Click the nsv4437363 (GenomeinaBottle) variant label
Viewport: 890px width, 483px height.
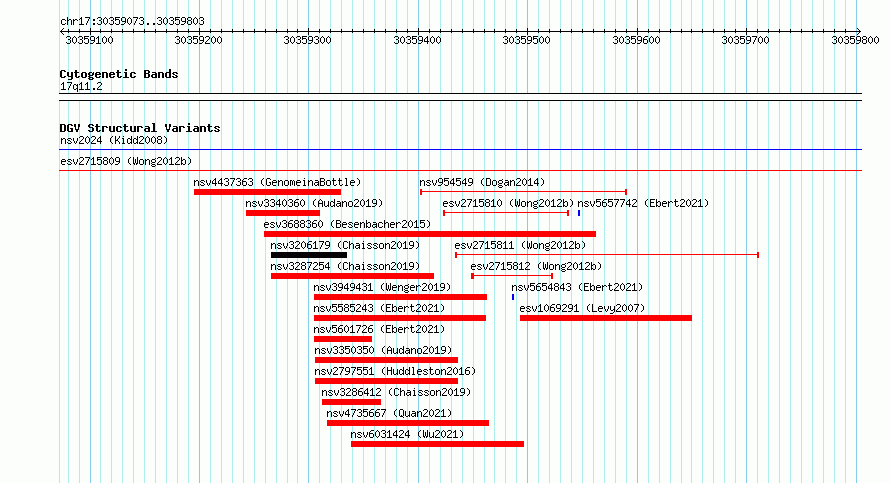click(277, 182)
